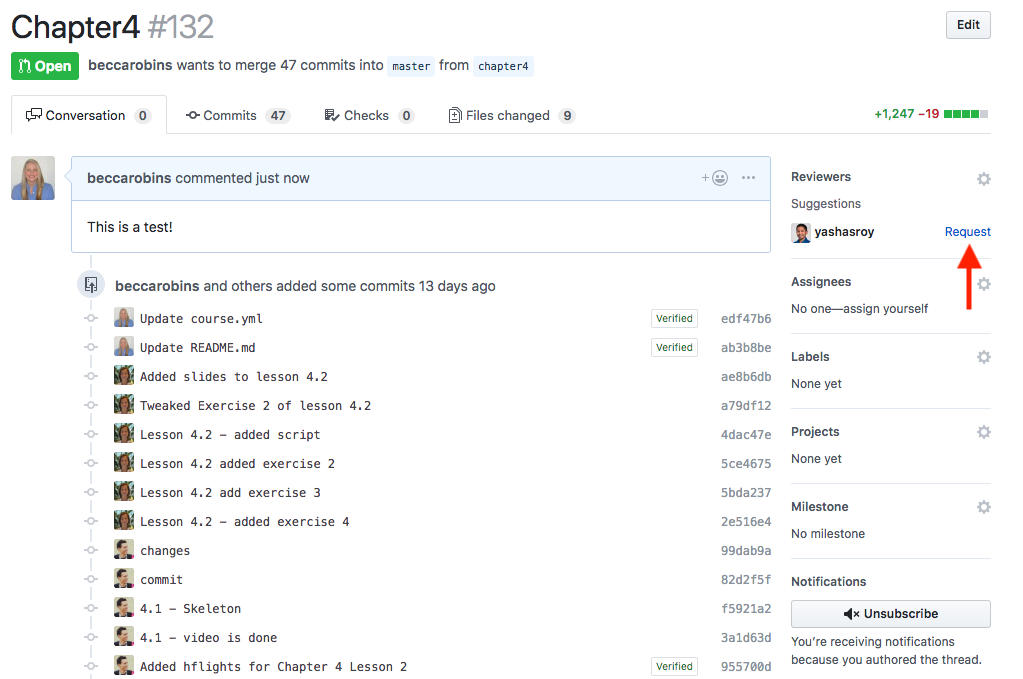
Task: Click commit hash 5bda237
Action: click(x=746, y=493)
